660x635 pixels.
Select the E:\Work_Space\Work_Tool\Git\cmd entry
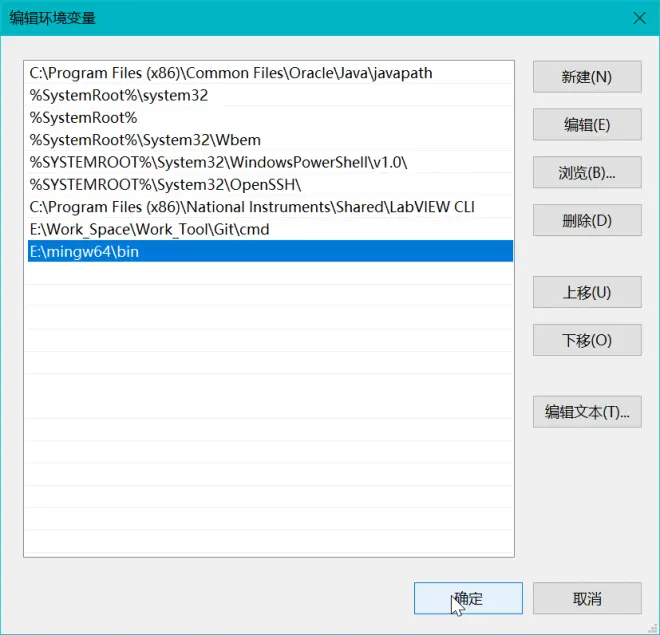click(270, 229)
